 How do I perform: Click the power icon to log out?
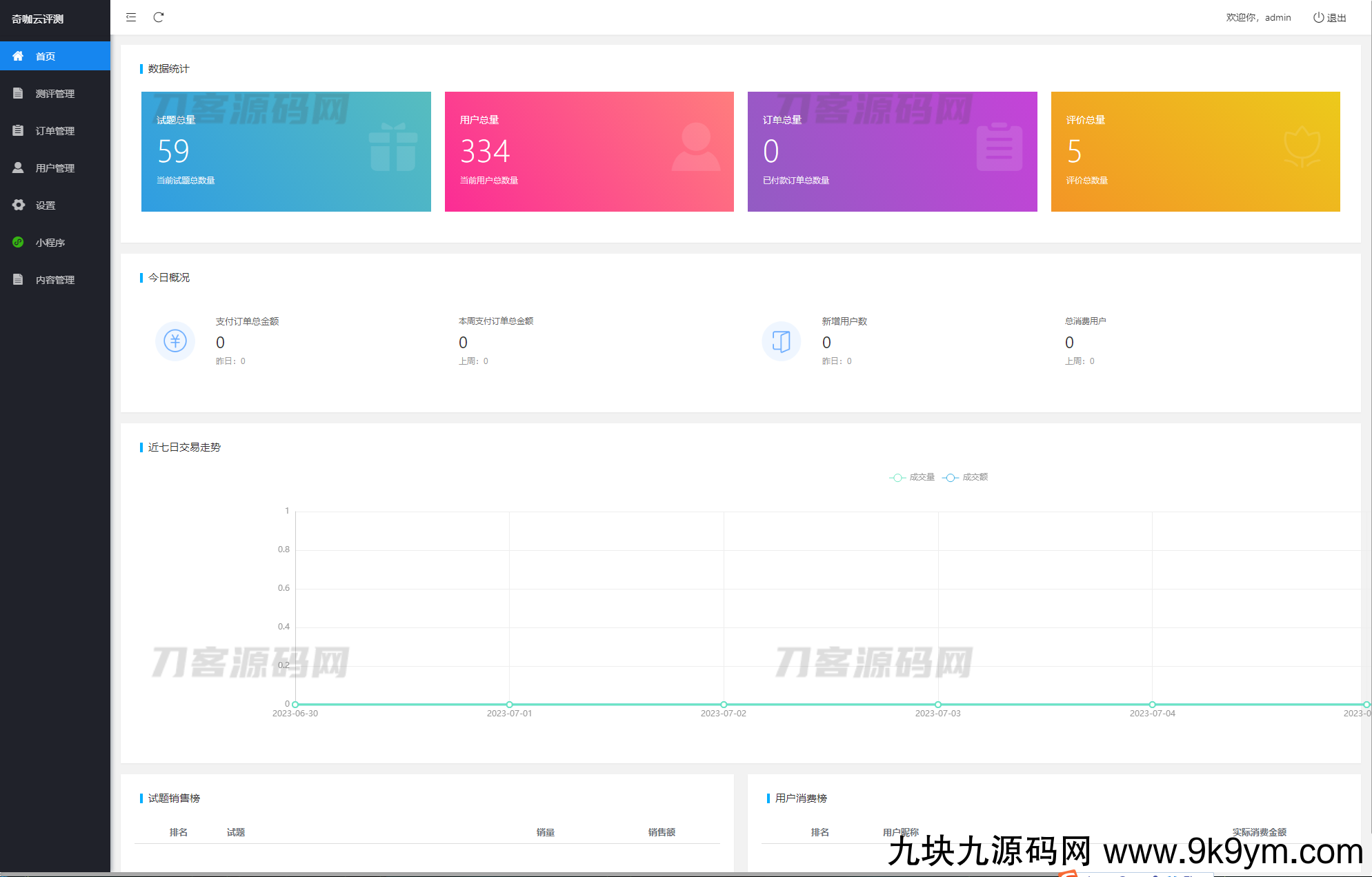coord(1318,17)
